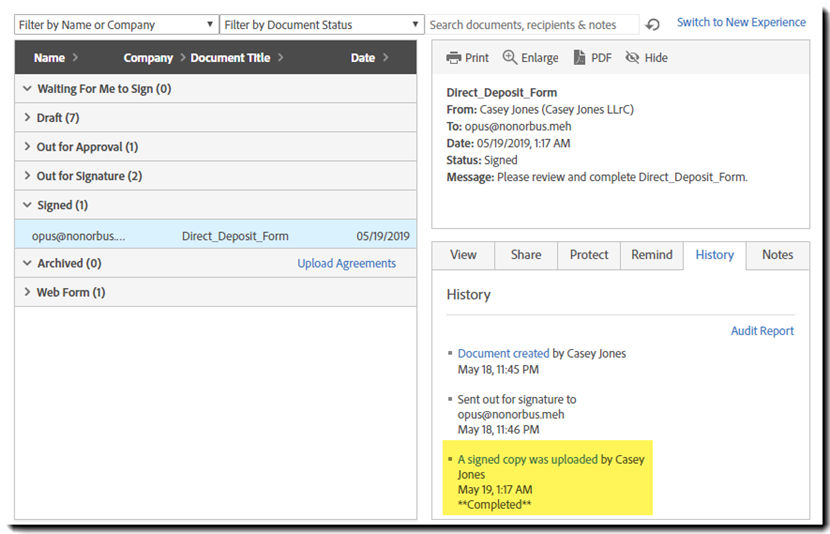The width and height of the screenshot is (830, 534).
Task: Click the Print icon
Action: point(454,58)
